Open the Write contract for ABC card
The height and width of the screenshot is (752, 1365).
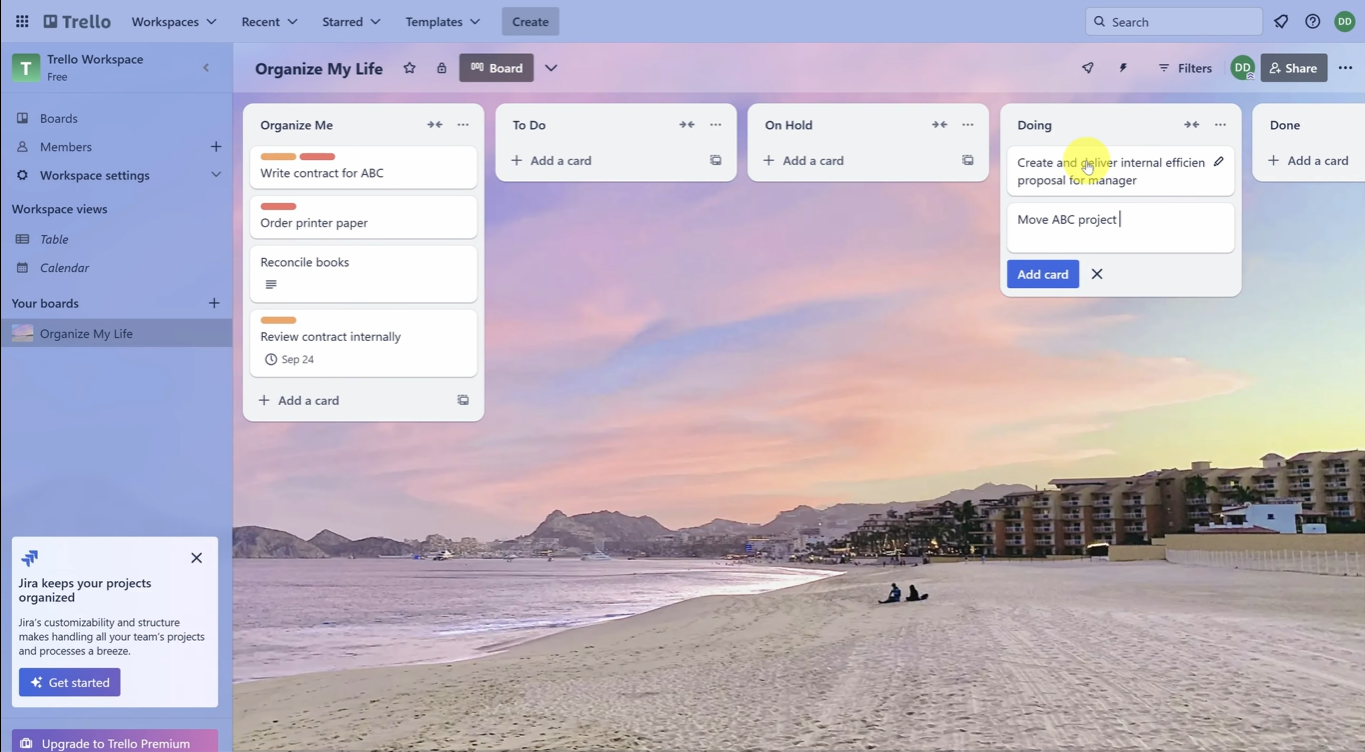[x=364, y=167]
